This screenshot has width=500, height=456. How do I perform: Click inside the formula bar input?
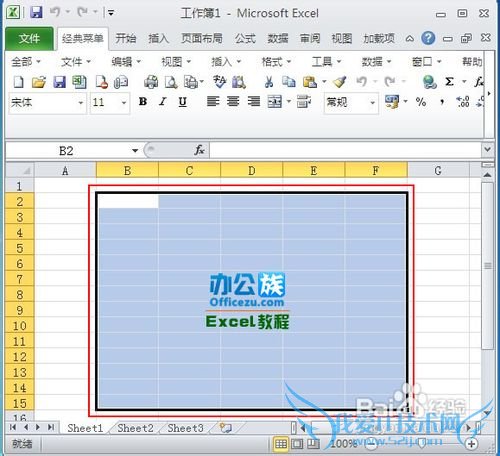[345, 150]
